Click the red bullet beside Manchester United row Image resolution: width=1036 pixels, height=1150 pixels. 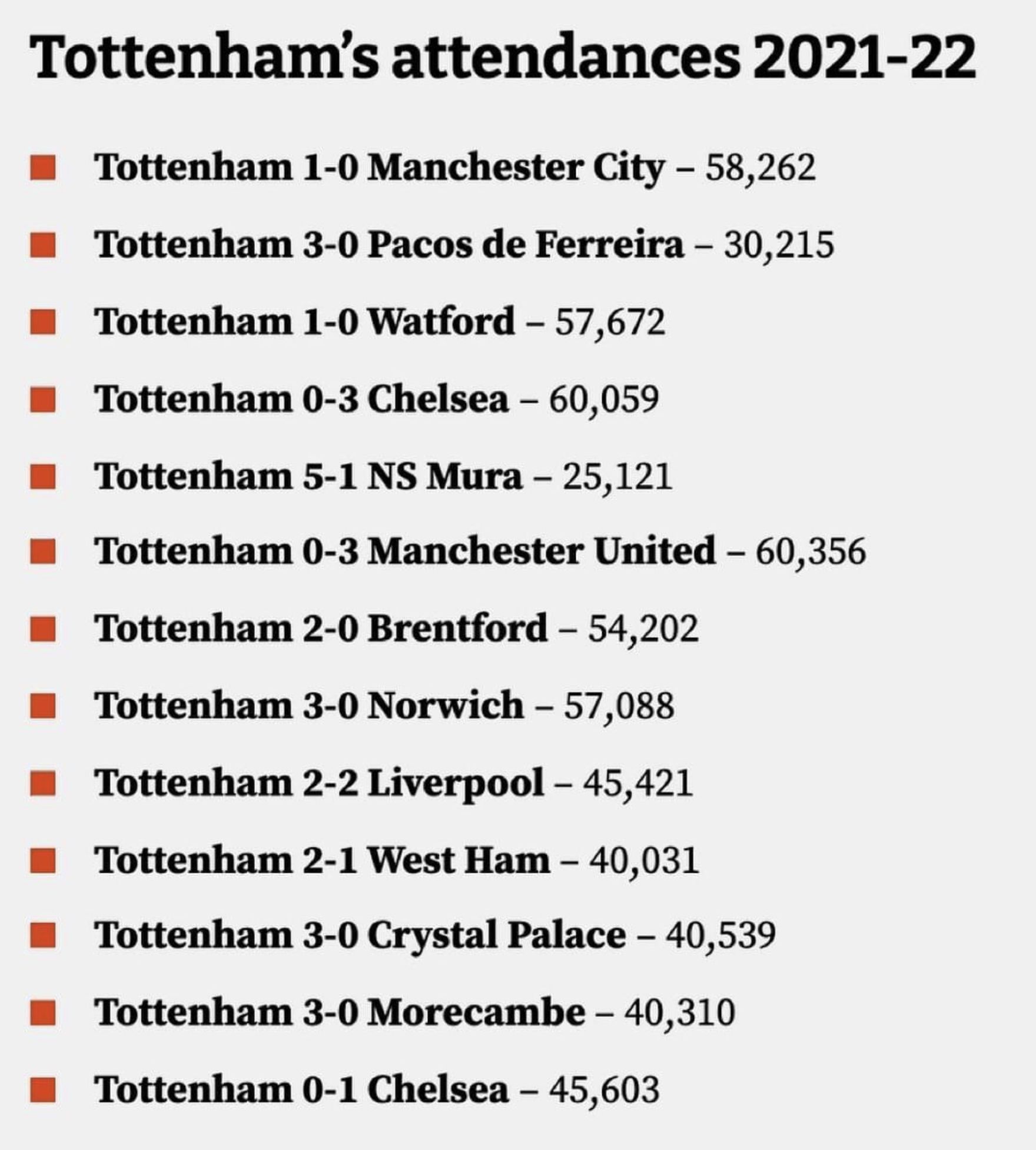point(43,552)
